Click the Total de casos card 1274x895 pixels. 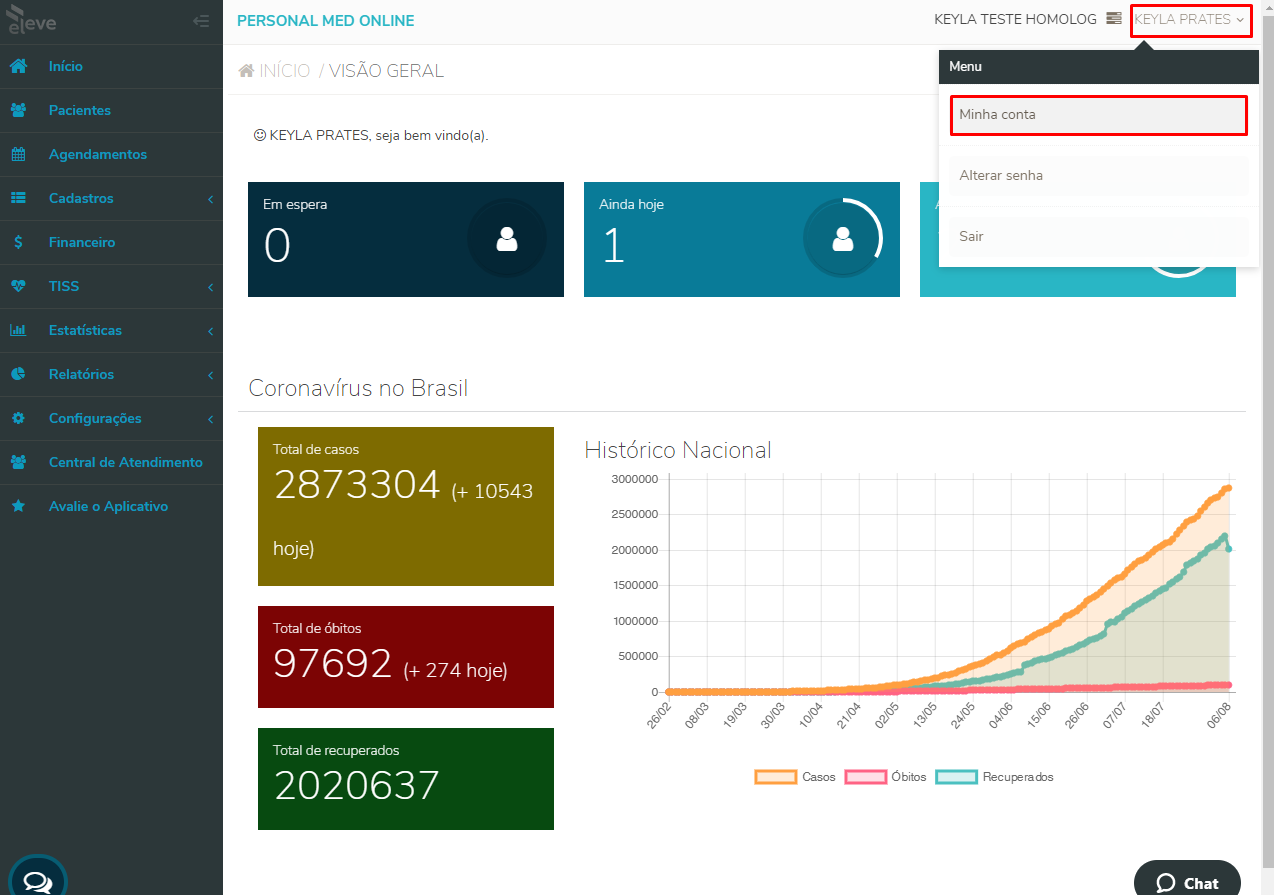pyautogui.click(x=406, y=506)
